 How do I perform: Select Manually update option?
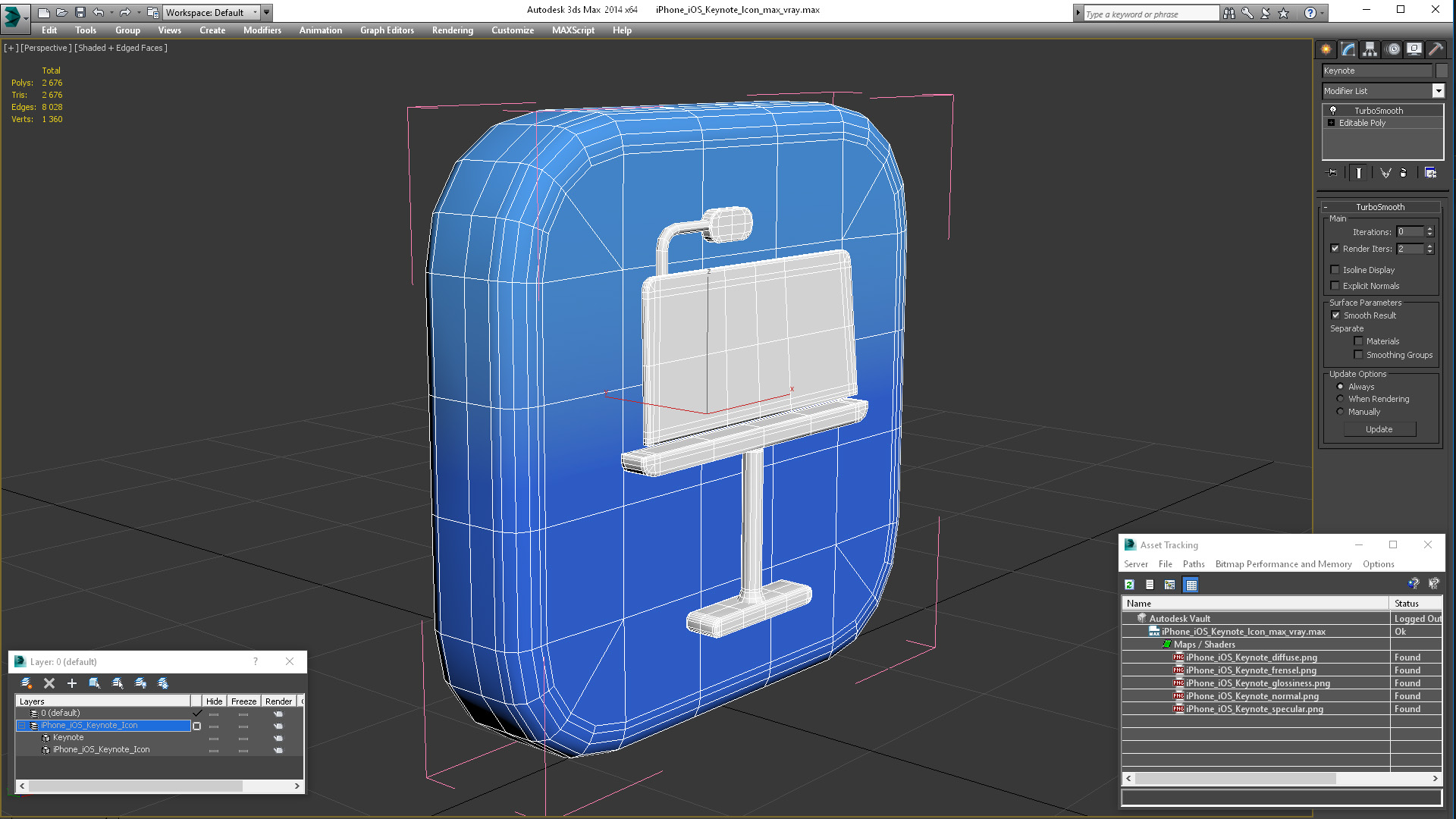click(x=1340, y=411)
